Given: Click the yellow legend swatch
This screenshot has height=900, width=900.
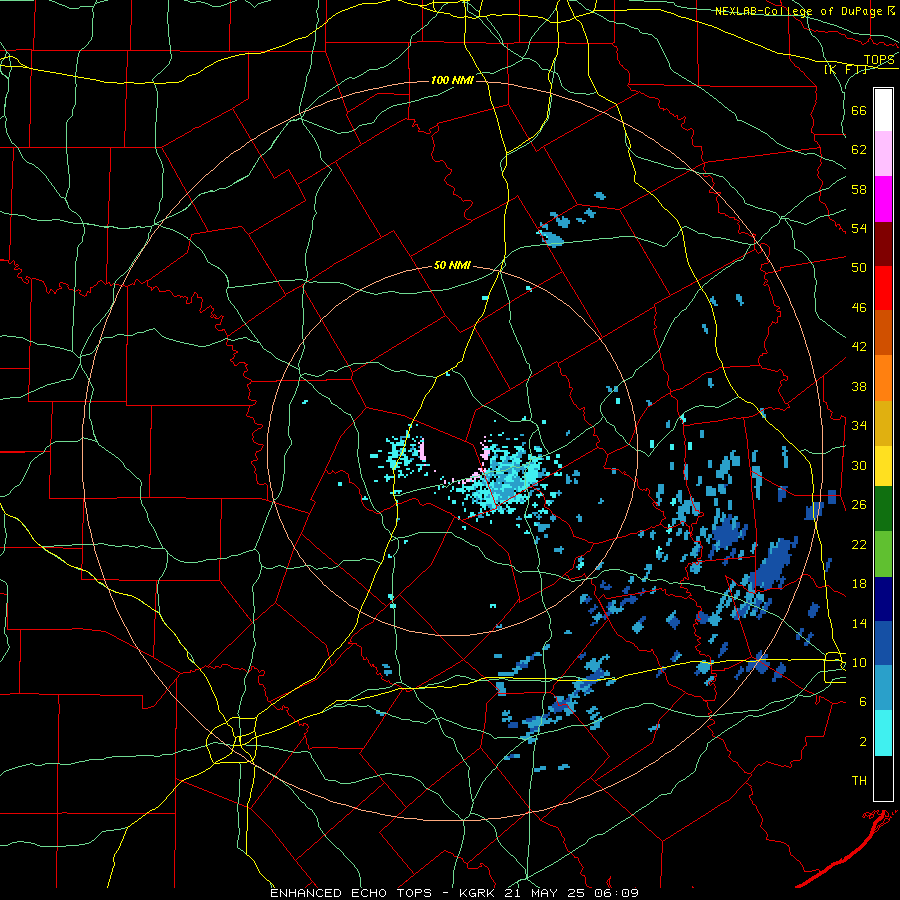Looking at the screenshot, I should tap(883, 465).
